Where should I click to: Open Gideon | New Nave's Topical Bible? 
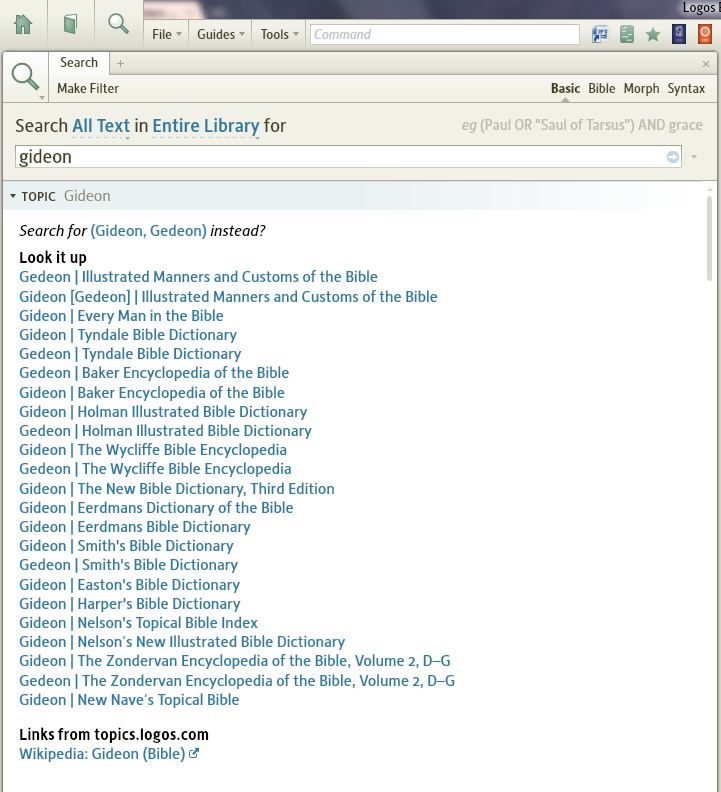click(129, 700)
